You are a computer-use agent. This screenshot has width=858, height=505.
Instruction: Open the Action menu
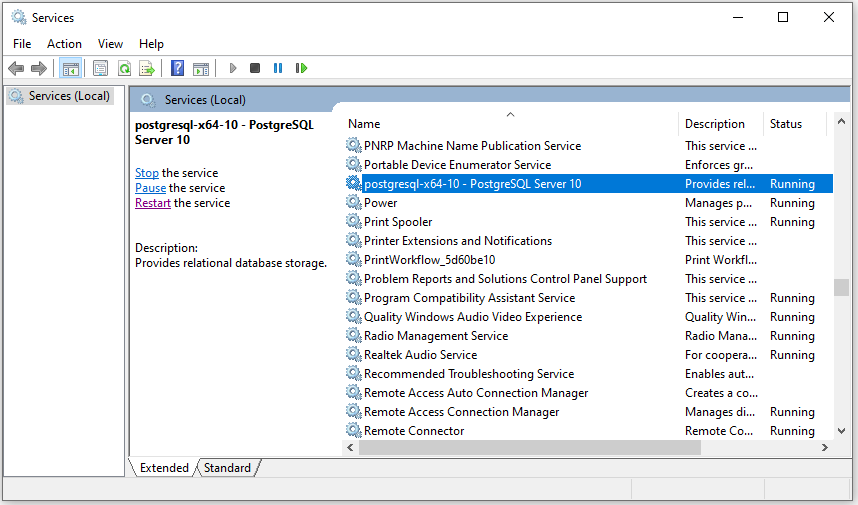64,44
